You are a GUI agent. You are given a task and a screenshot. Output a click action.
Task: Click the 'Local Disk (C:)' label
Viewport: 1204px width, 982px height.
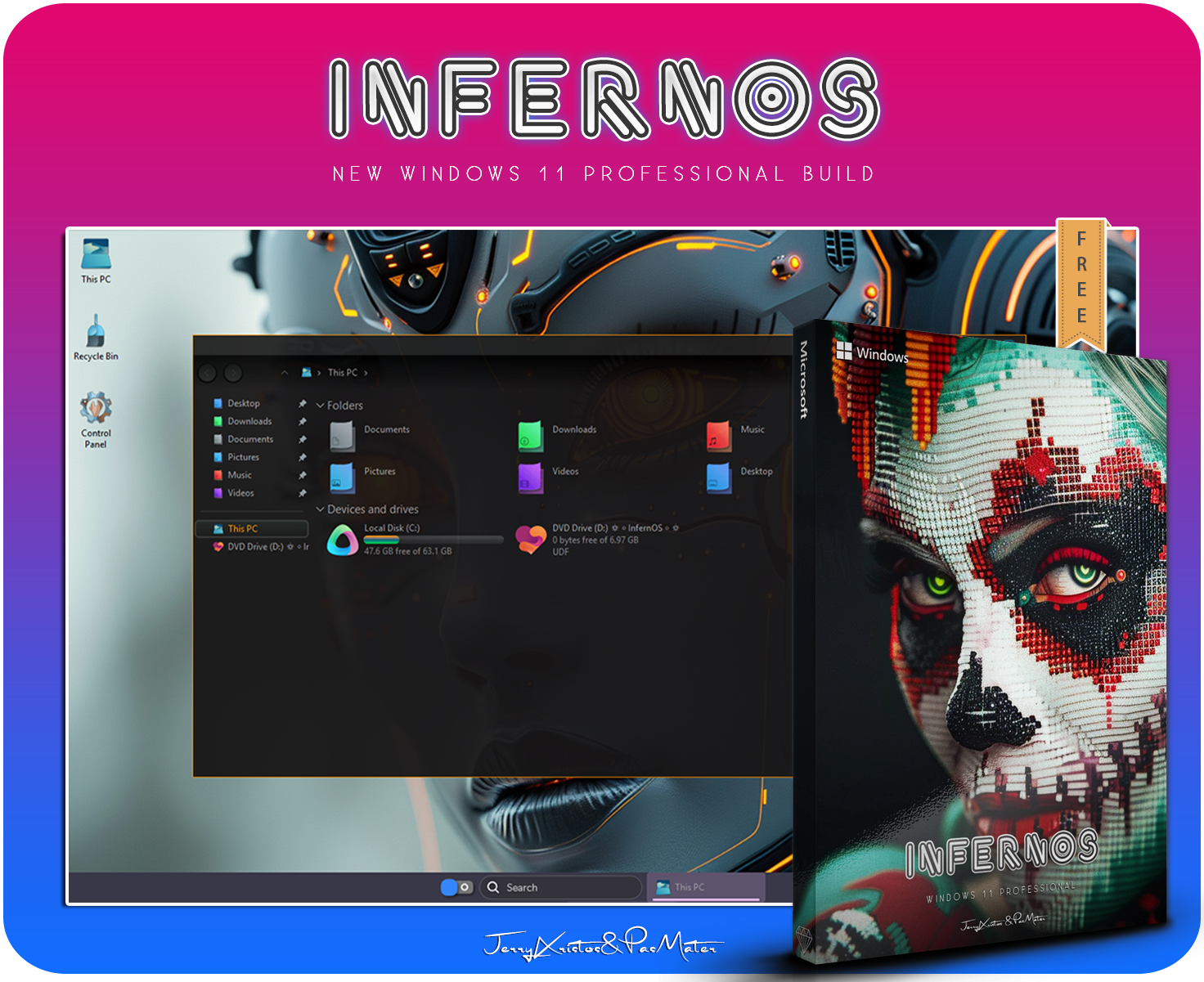[392, 528]
